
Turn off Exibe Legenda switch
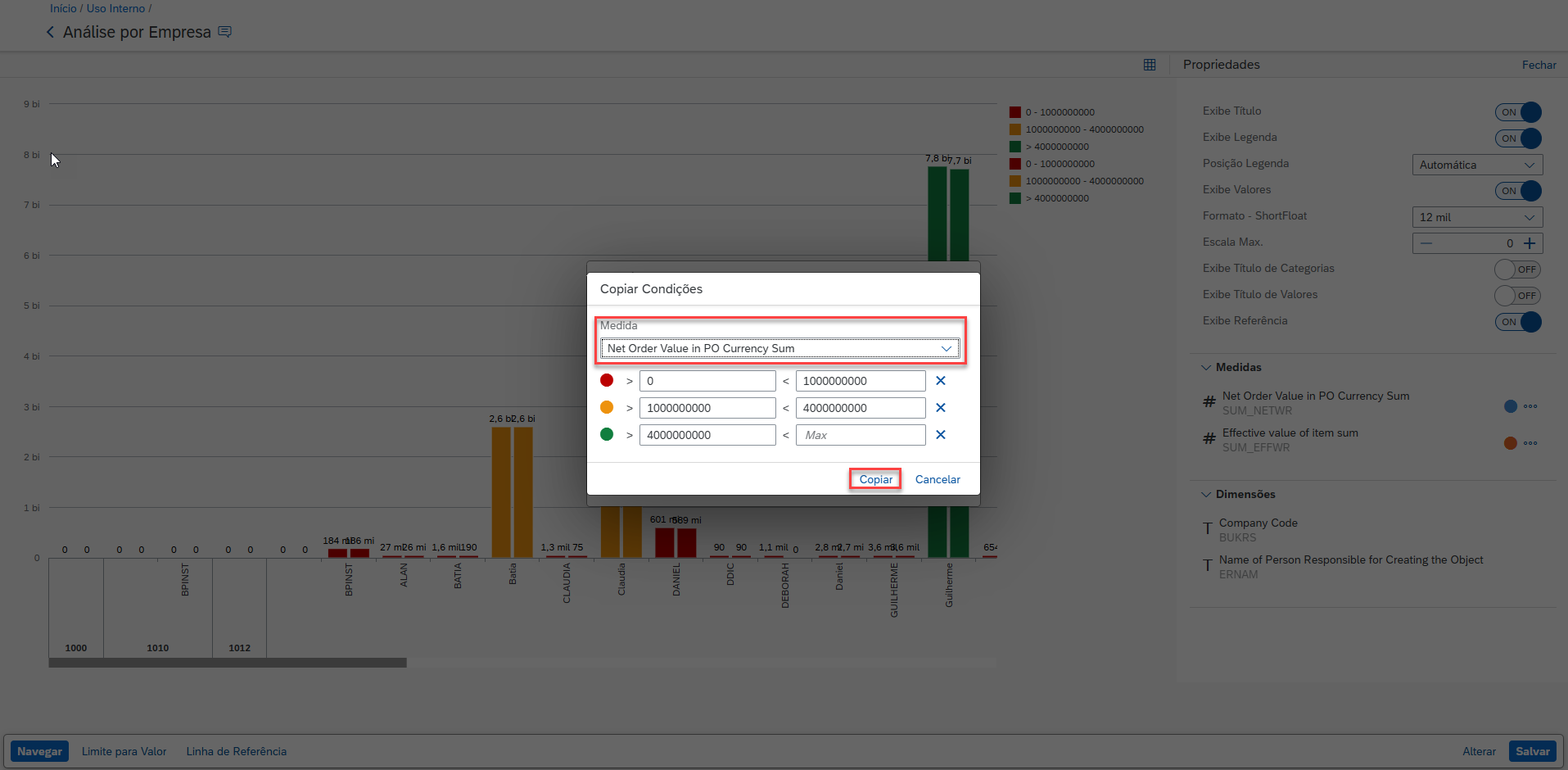1518,138
